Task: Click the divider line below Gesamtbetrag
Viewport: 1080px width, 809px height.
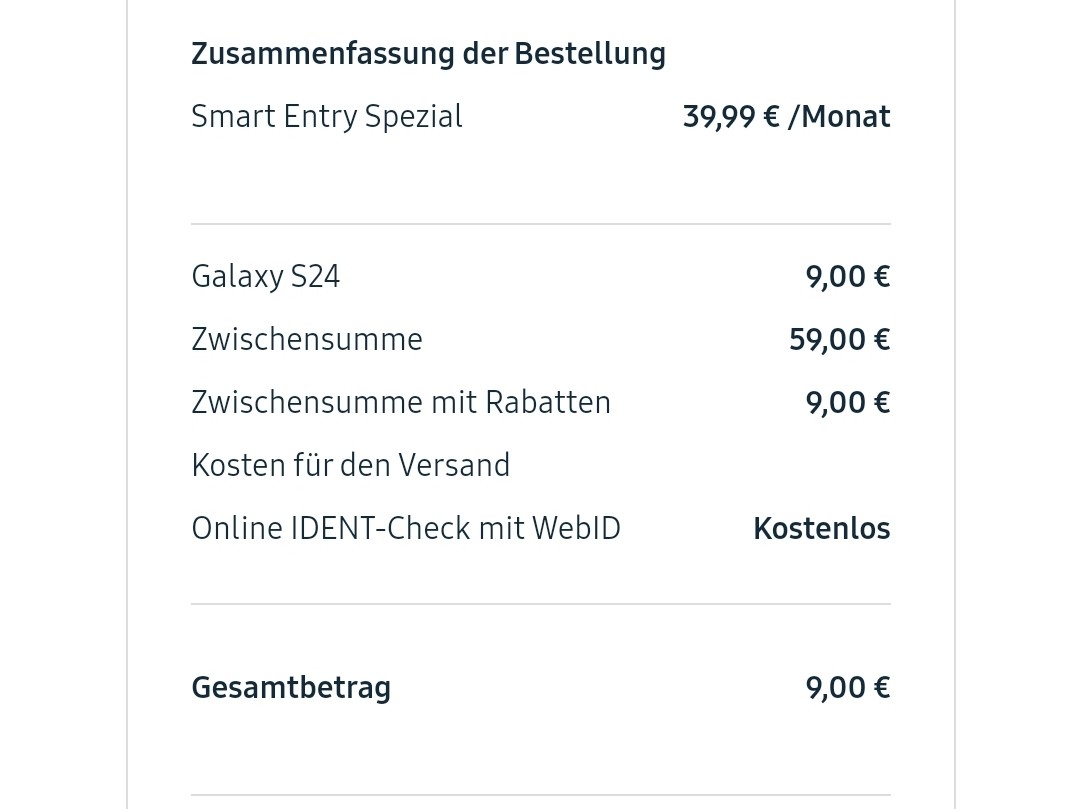Action: (x=541, y=795)
